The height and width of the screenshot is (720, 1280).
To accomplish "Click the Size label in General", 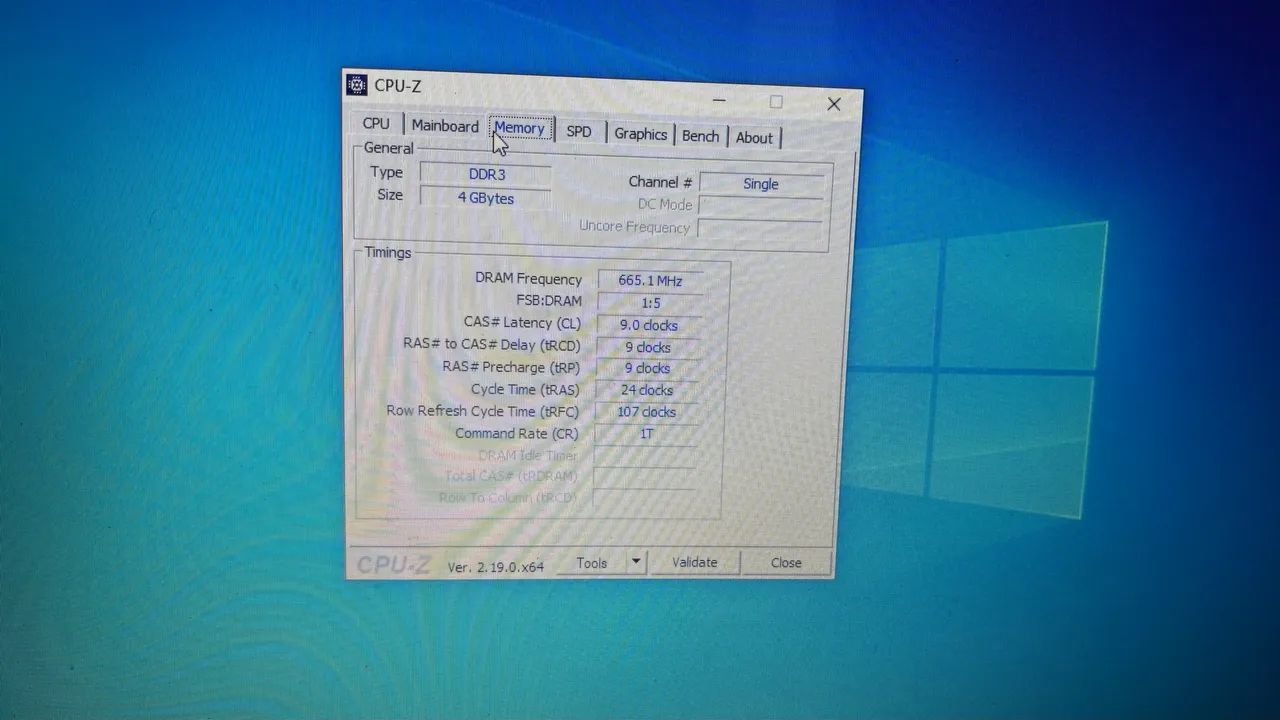I will click(390, 195).
